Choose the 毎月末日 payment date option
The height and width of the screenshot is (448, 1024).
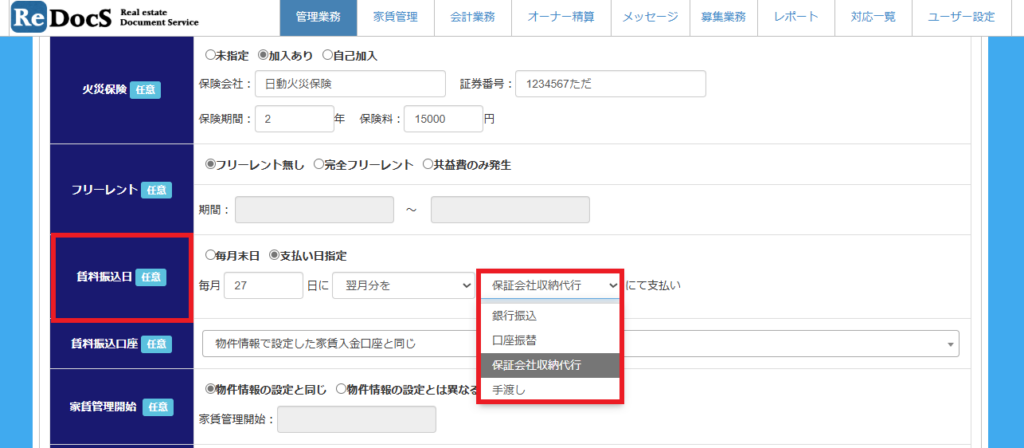coord(210,256)
